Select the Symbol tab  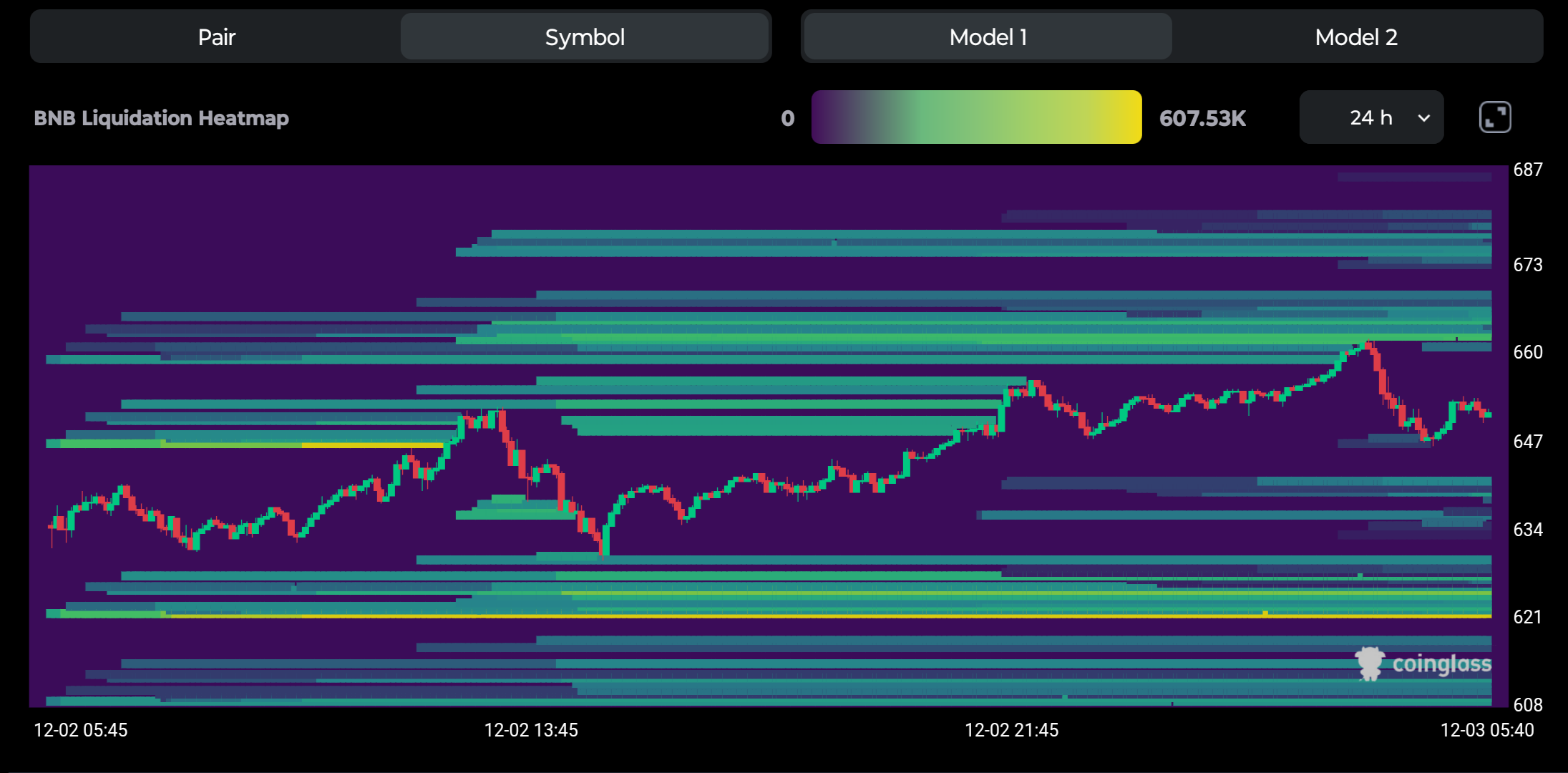(x=584, y=37)
